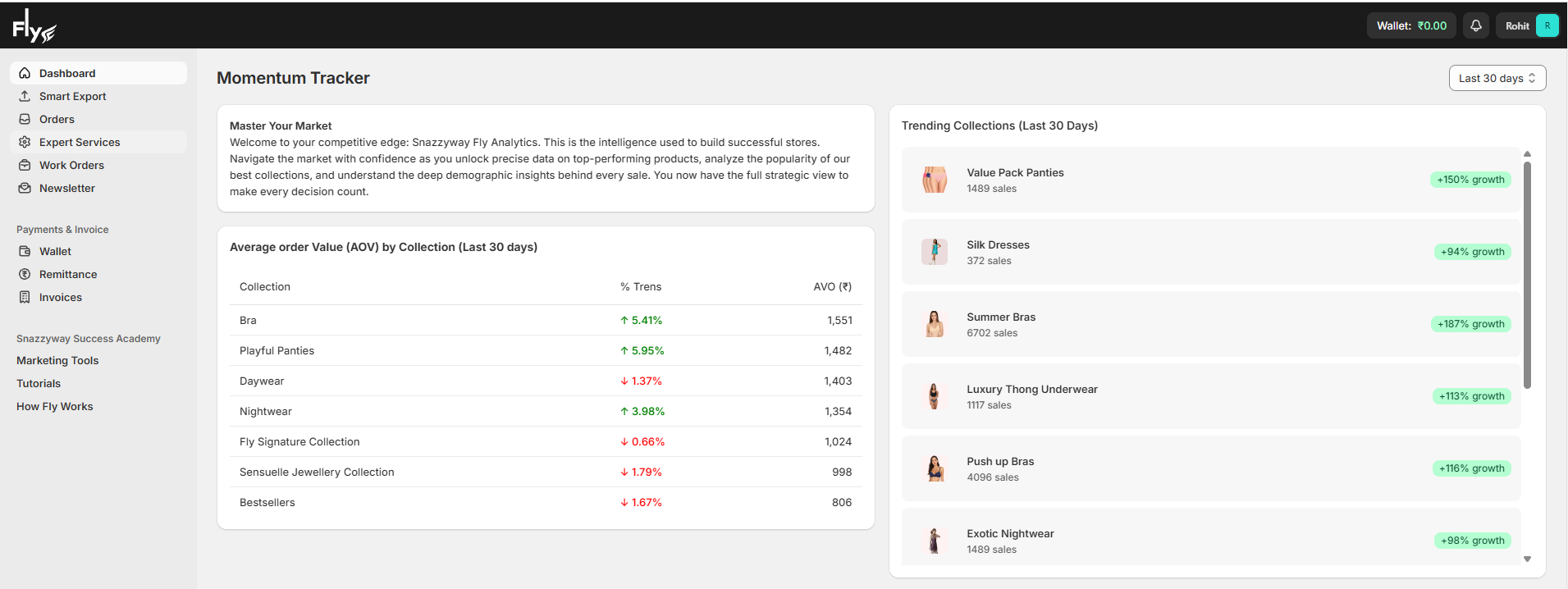Click the Collection column header
The height and width of the screenshot is (589, 1568).
click(x=265, y=286)
